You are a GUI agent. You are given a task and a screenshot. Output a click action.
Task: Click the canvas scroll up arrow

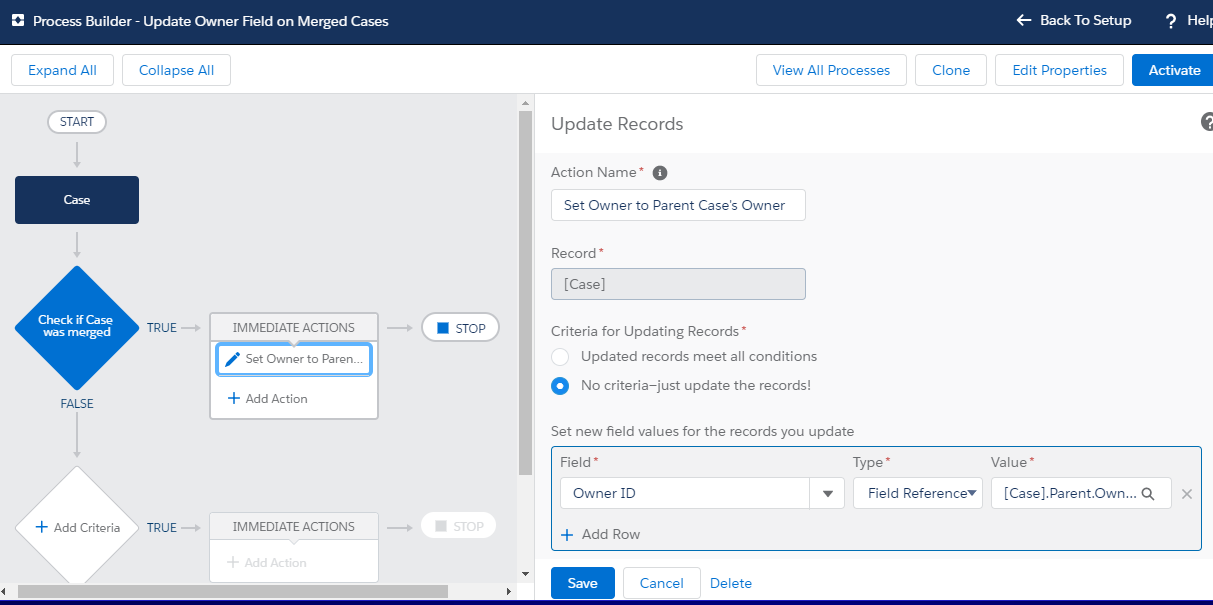[525, 102]
